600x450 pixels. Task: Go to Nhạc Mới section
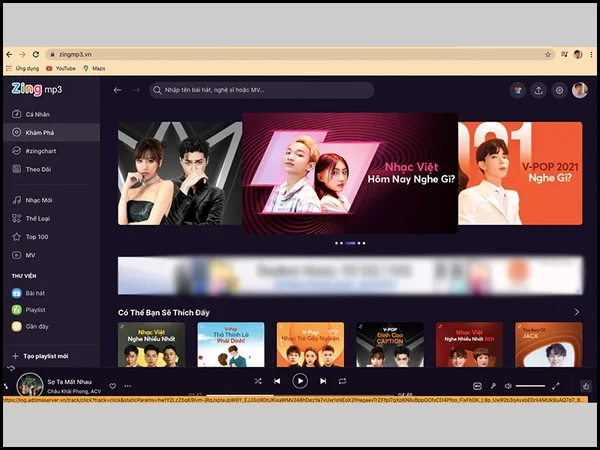(x=52, y=200)
